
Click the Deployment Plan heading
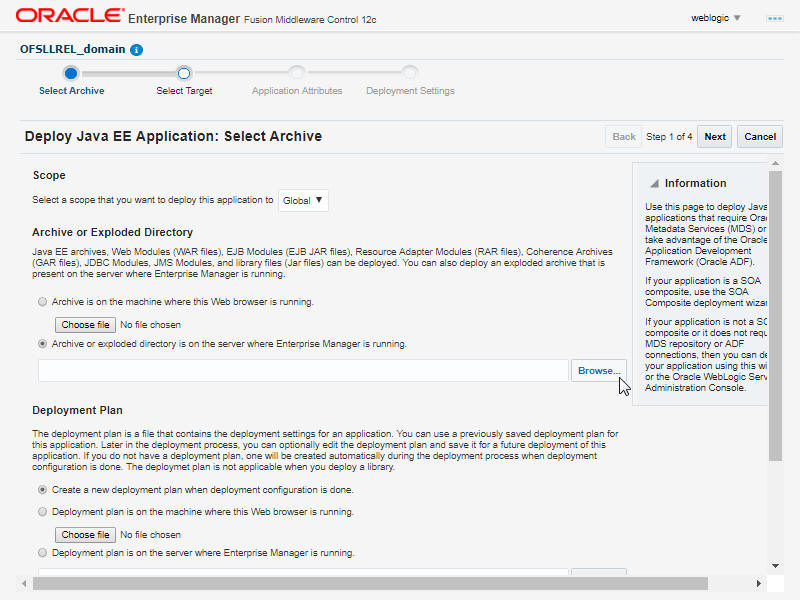point(78,410)
